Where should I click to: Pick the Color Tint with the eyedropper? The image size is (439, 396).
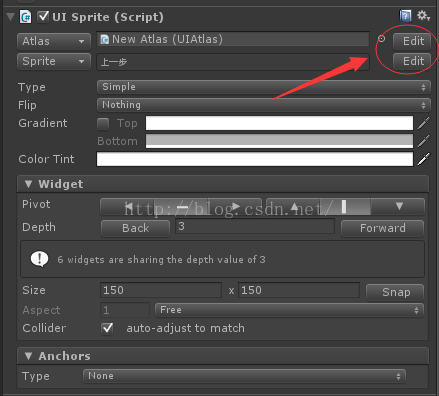pyautogui.click(x=423, y=159)
